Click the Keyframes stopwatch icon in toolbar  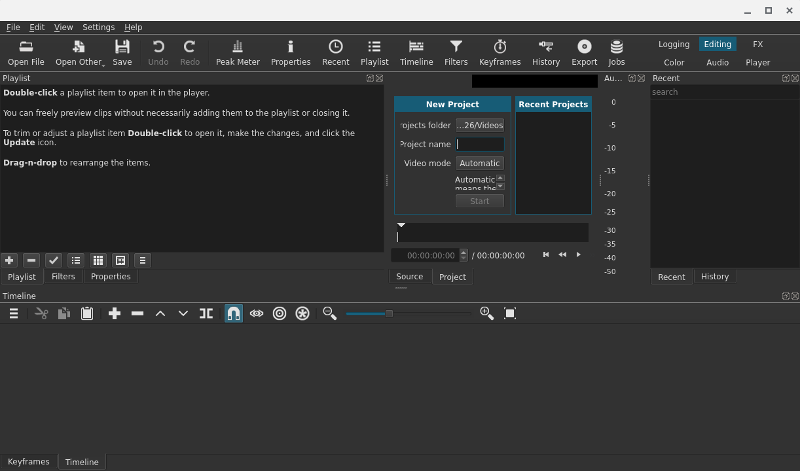pyautogui.click(x=499, y=52)
